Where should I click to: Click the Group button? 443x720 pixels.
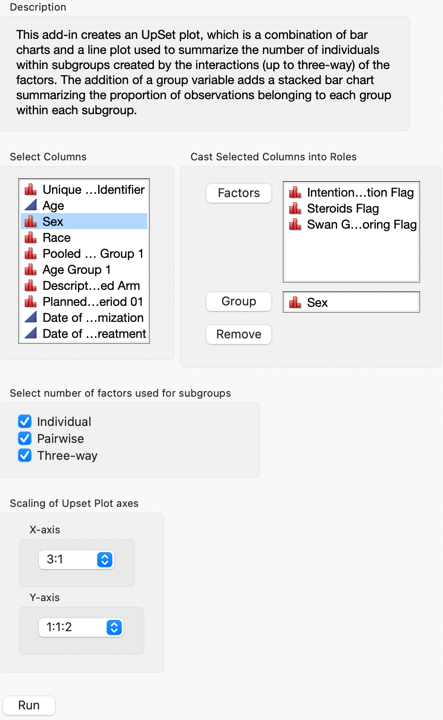tap(239, 301)
